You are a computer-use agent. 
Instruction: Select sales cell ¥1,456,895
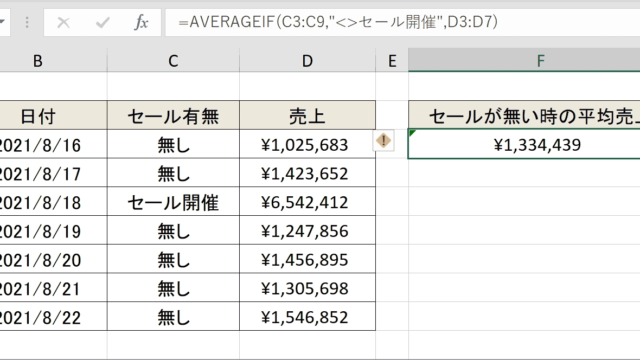click(x=307, y=259)
